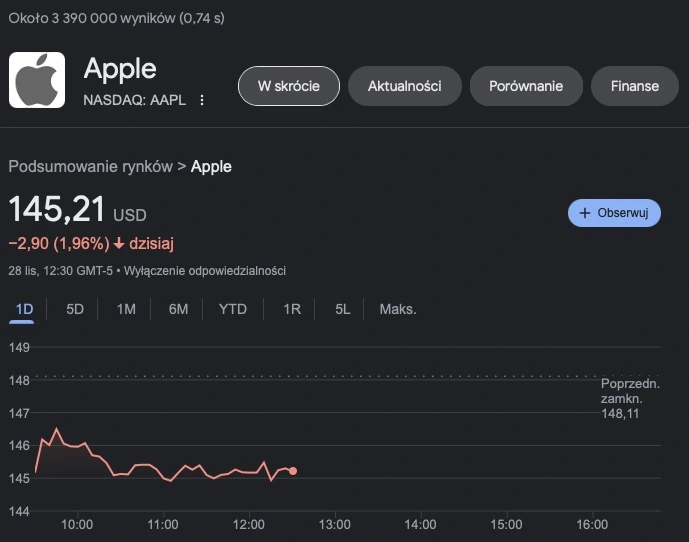Show the 1R chart range
This screenshot has width=689, height=542.
click(292, 309)
